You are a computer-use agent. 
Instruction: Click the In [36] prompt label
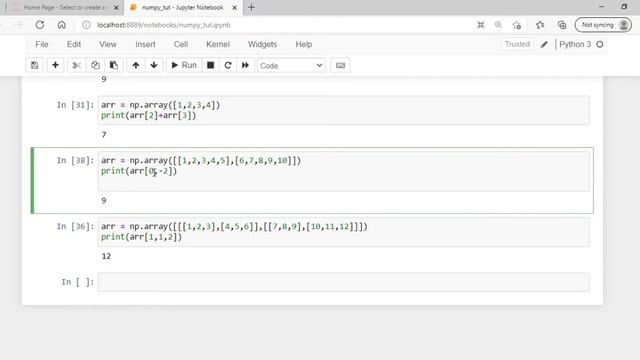pos(75,227)
